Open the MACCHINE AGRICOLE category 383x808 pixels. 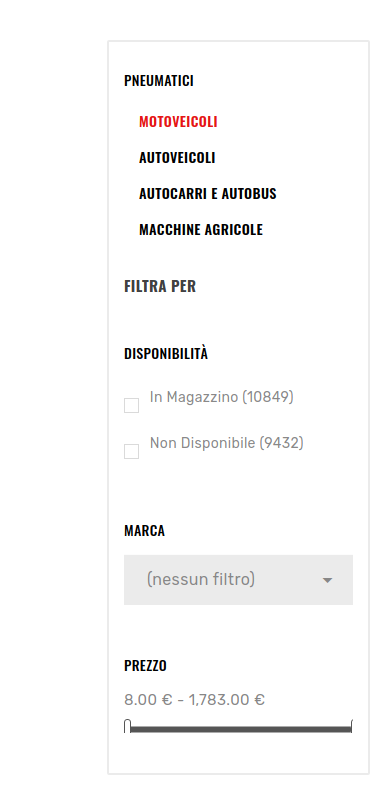(201, 230)
